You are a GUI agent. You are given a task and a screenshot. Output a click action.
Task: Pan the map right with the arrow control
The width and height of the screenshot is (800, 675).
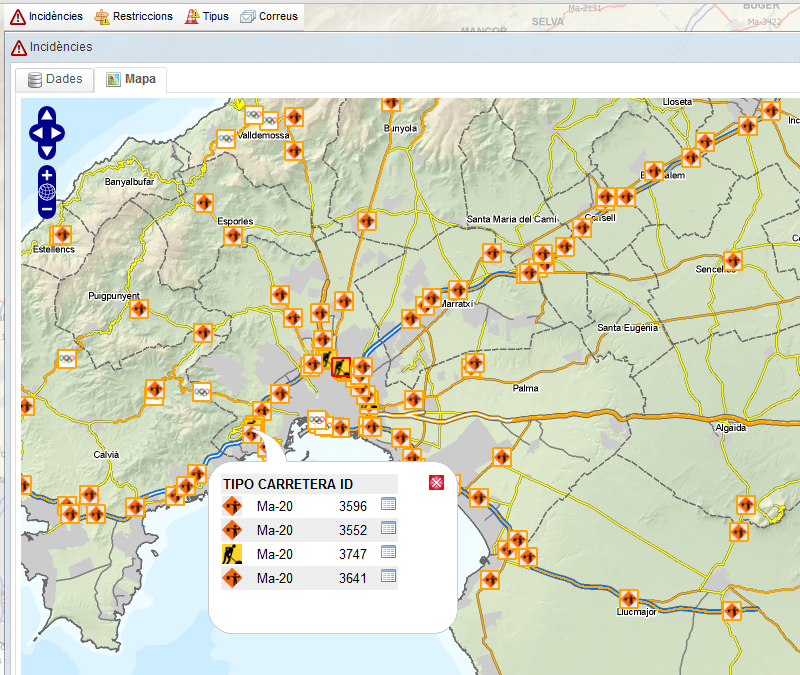[x=58, y=133]
